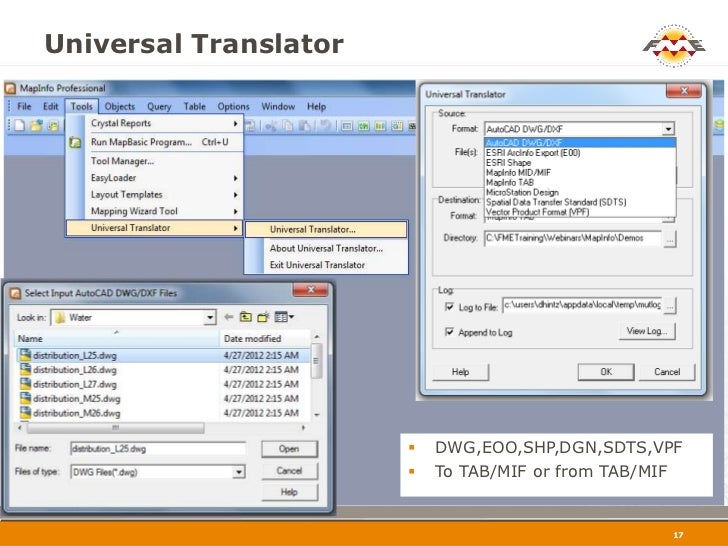The height and width of the screenshot is (546, 728).
Task: Click the Copy icon in MapInfo toolbar
Action: 288,125
